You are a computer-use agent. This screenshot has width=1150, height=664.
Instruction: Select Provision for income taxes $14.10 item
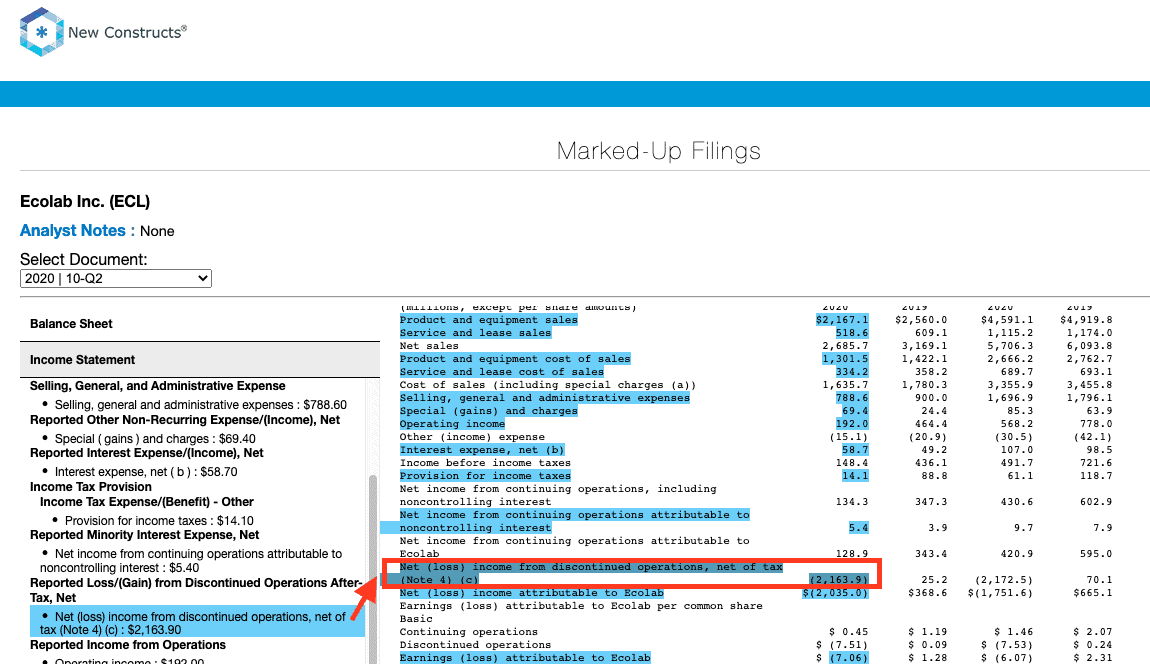click(159, 521)
